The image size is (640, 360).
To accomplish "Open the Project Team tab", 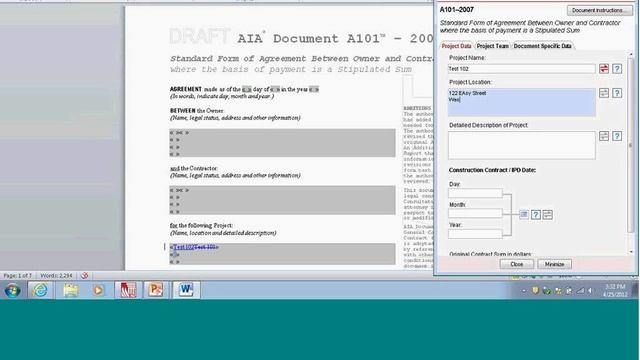I will click(492, 46).
